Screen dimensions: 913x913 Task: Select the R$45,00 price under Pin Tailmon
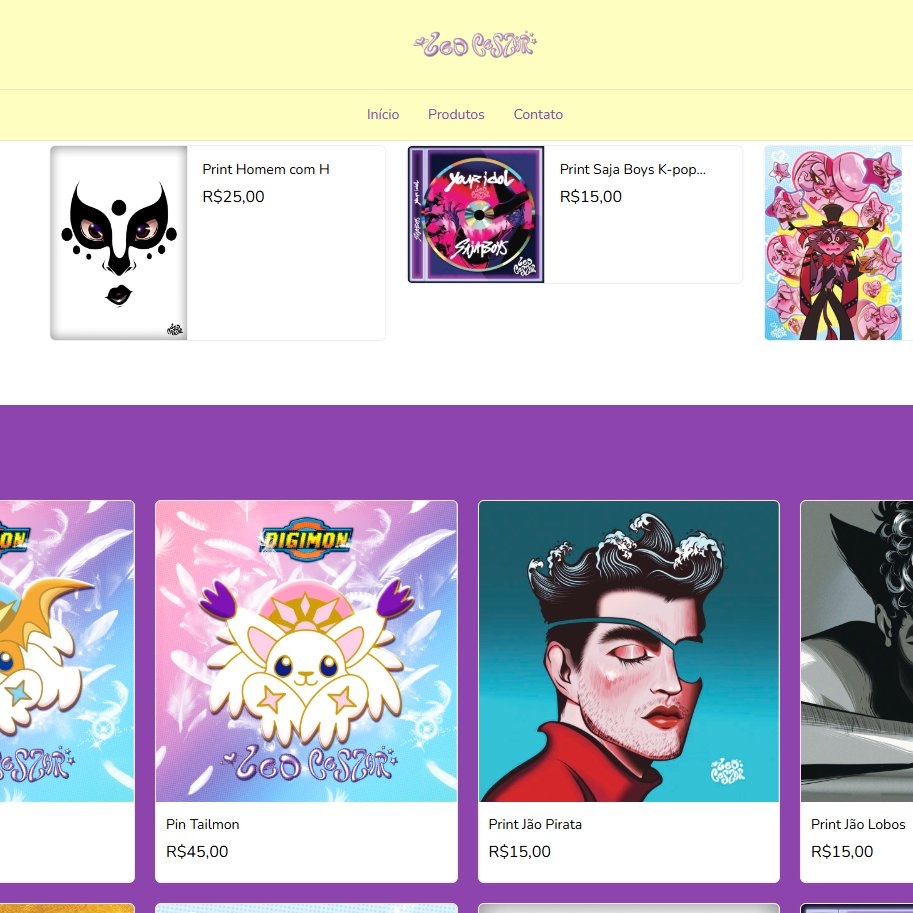click(197, 851)
